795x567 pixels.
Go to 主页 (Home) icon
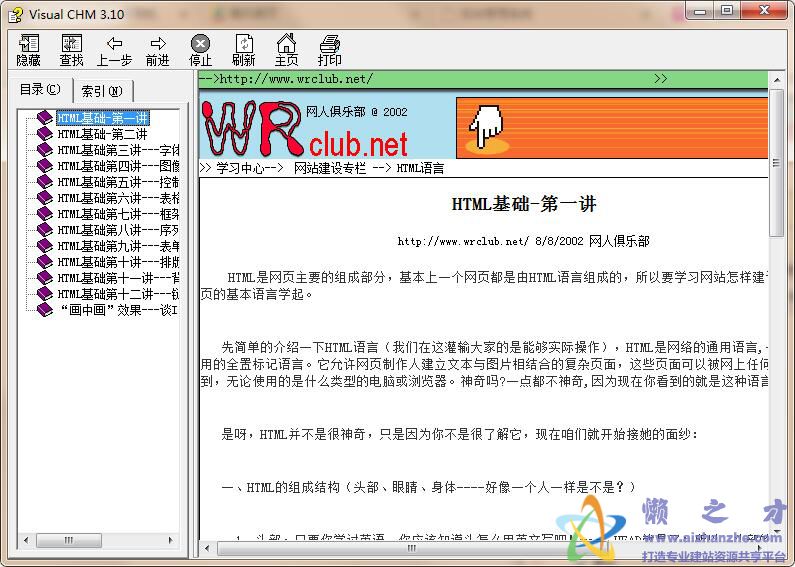[x=286, y=50]
